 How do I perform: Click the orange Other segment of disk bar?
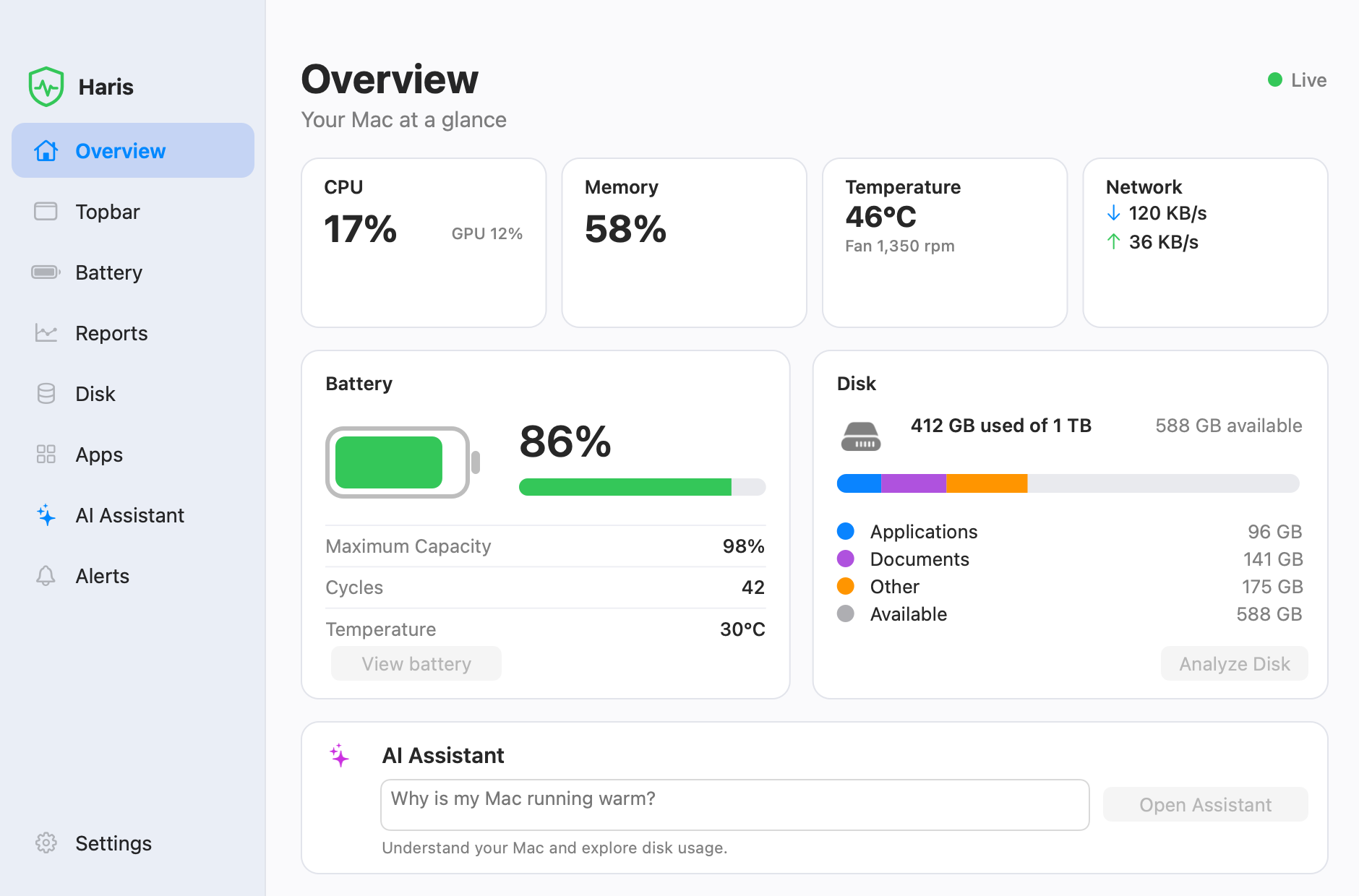tap(987, 483)
